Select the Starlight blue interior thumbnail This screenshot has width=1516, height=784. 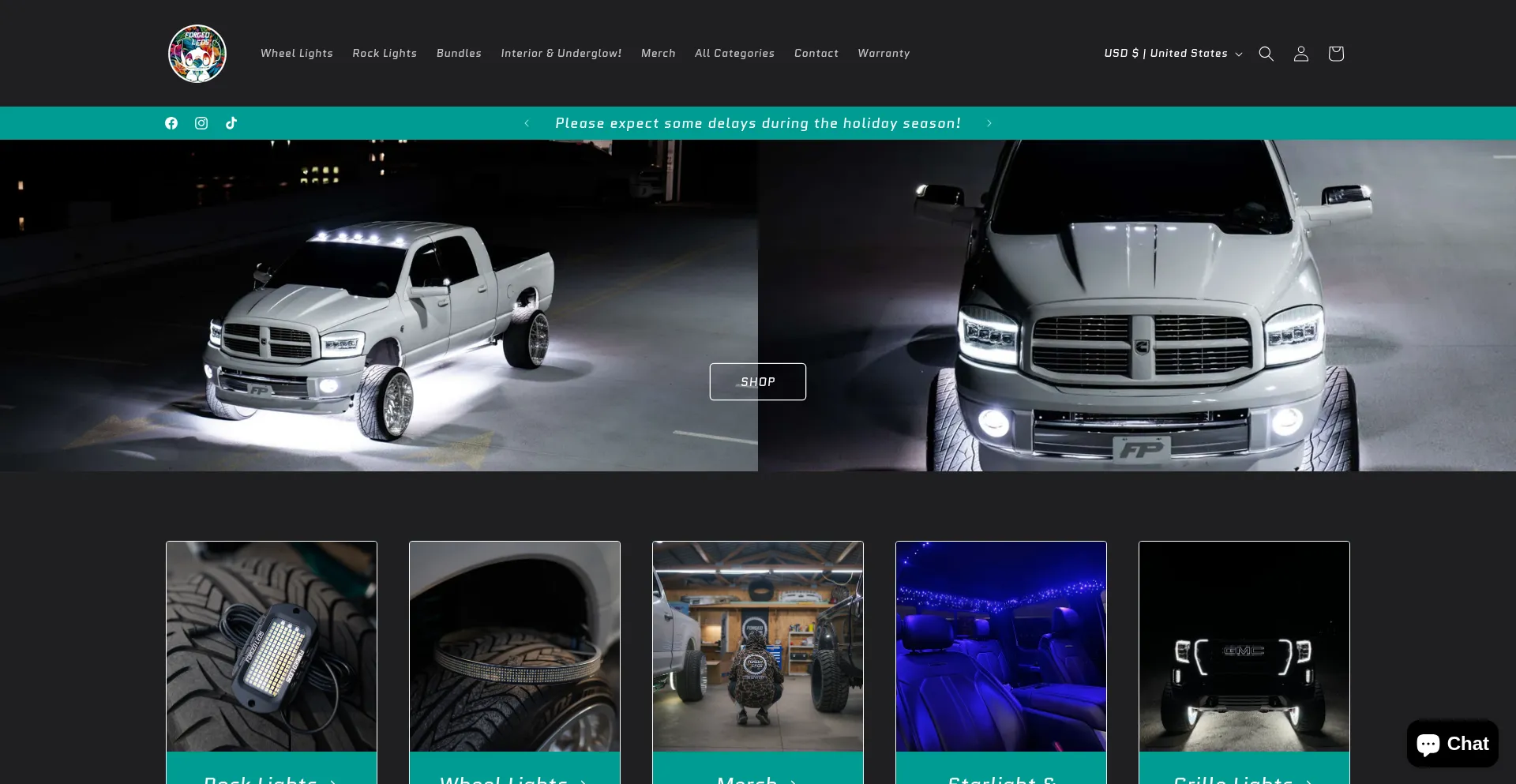[x=1000, y=646]
